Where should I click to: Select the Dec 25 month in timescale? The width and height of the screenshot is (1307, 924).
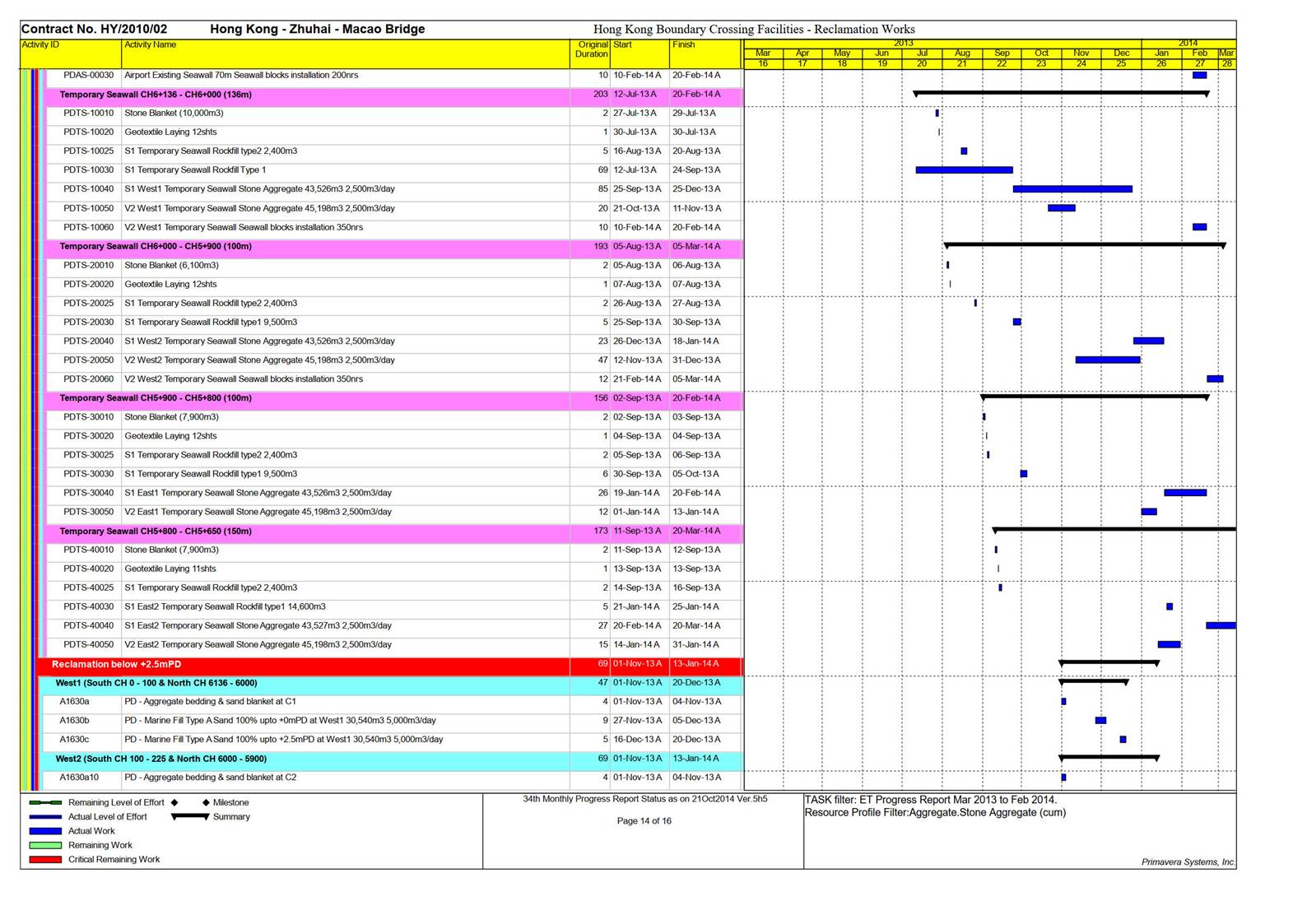1121,58
